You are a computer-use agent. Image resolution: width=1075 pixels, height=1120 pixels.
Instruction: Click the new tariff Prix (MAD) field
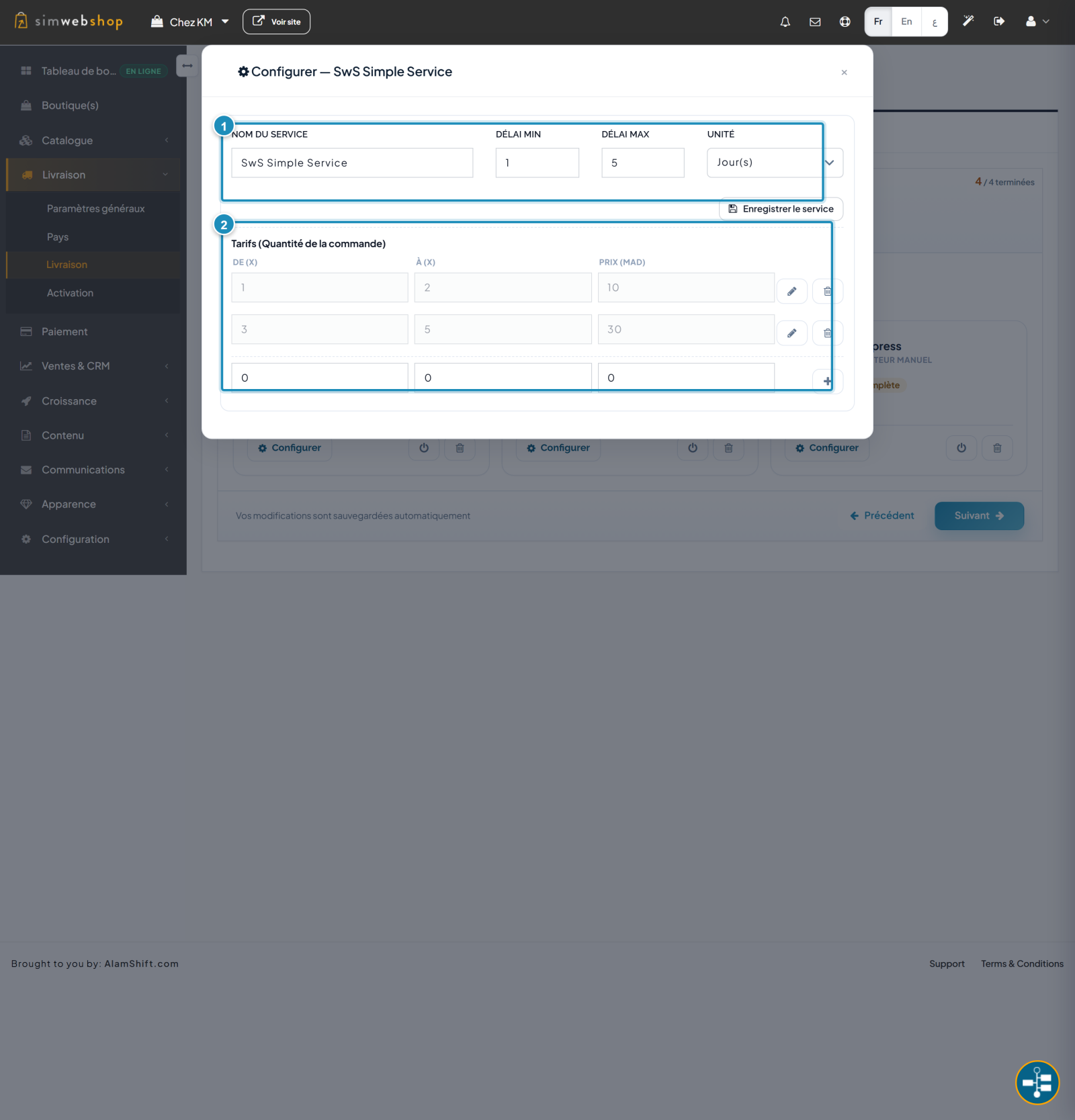pyautogui.click(x=686, y=378)
